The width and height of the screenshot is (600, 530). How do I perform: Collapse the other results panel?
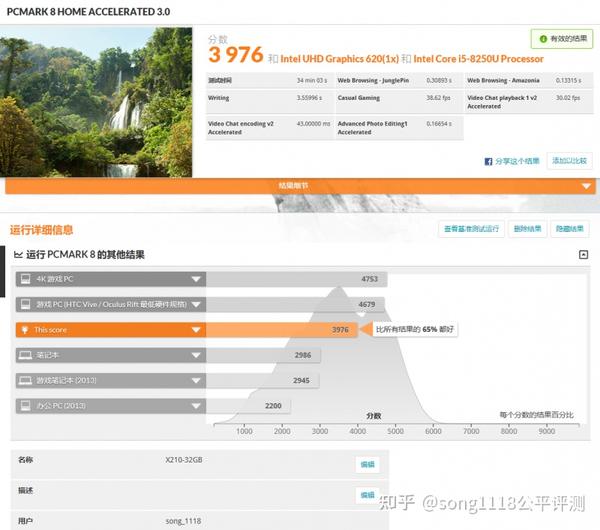pos(583,254)
